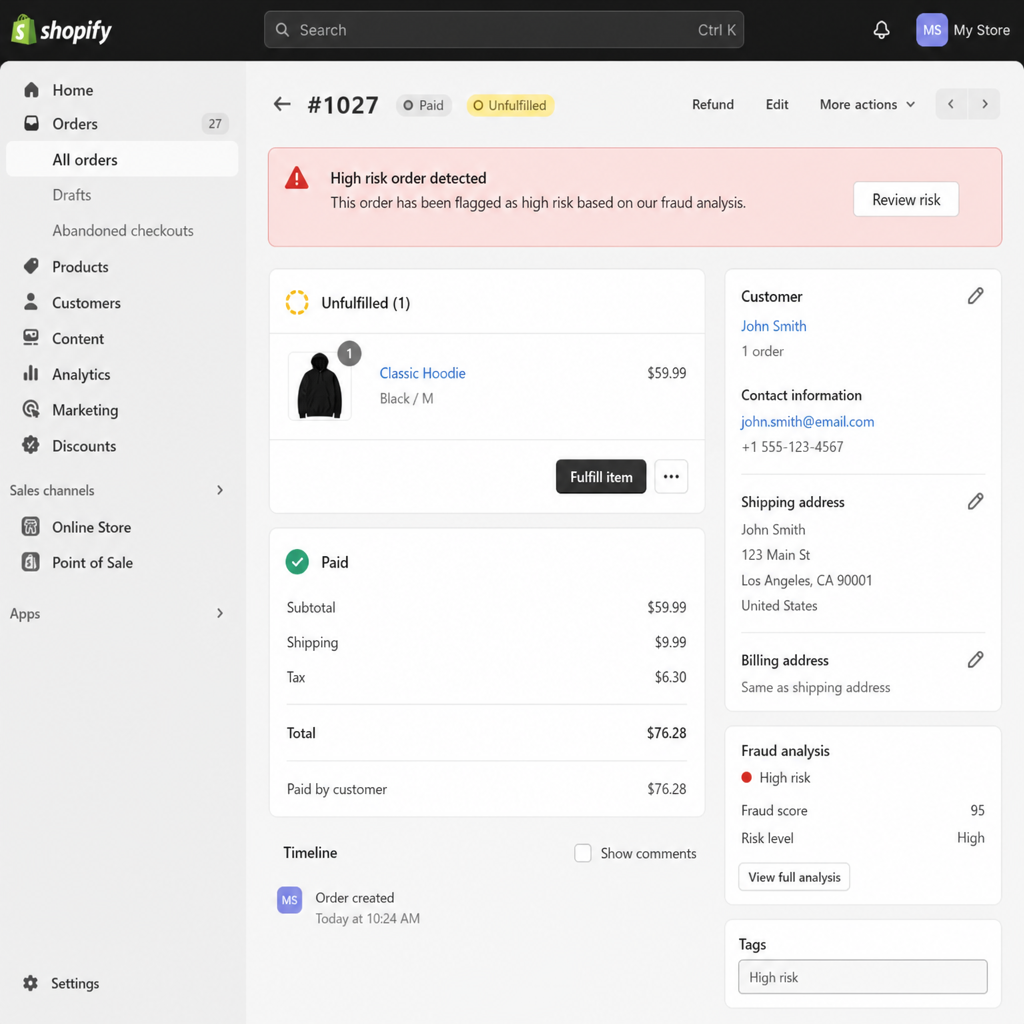The width and height of the screenshot is (1024, 1024).
Task: Open Settings in the sidebar
Action: pyautogui.click(x=75, y=984)
